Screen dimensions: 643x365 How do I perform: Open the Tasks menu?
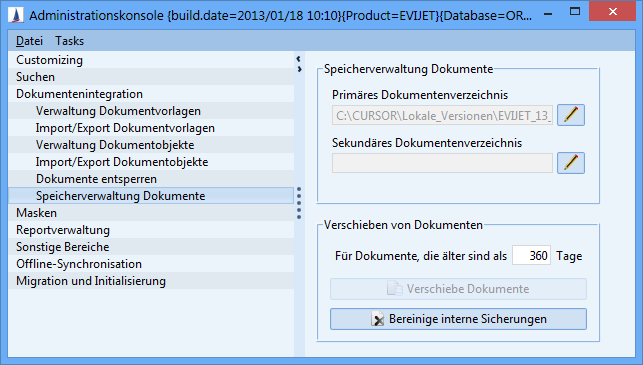tap(70, 41)
